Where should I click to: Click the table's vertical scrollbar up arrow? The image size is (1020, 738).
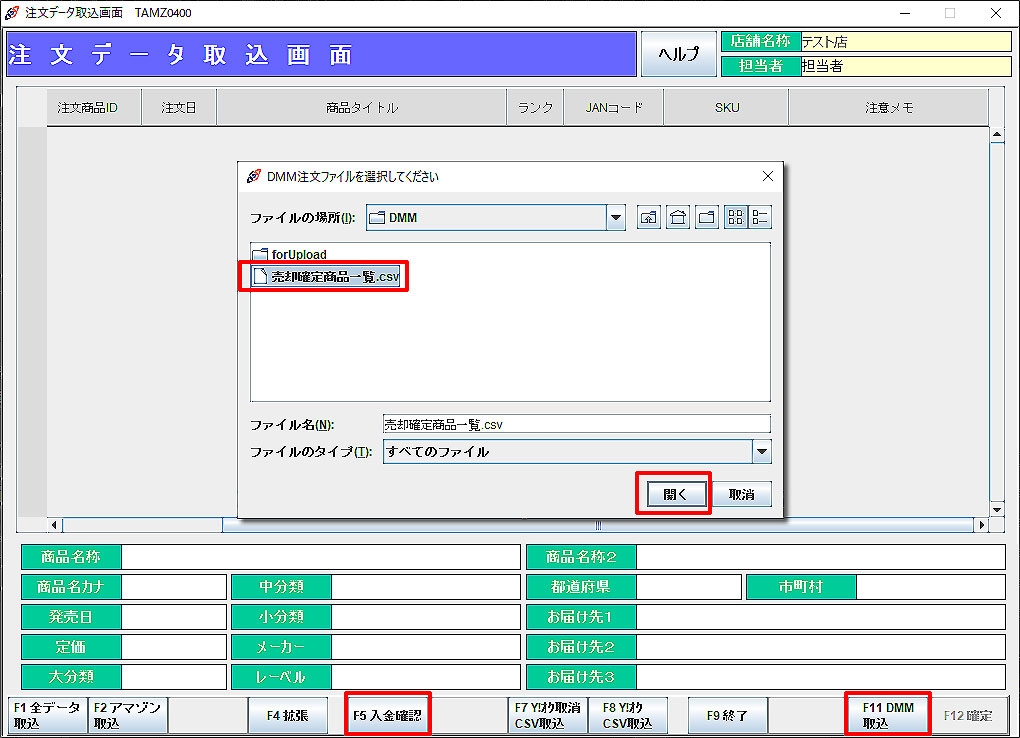(996, 134)
